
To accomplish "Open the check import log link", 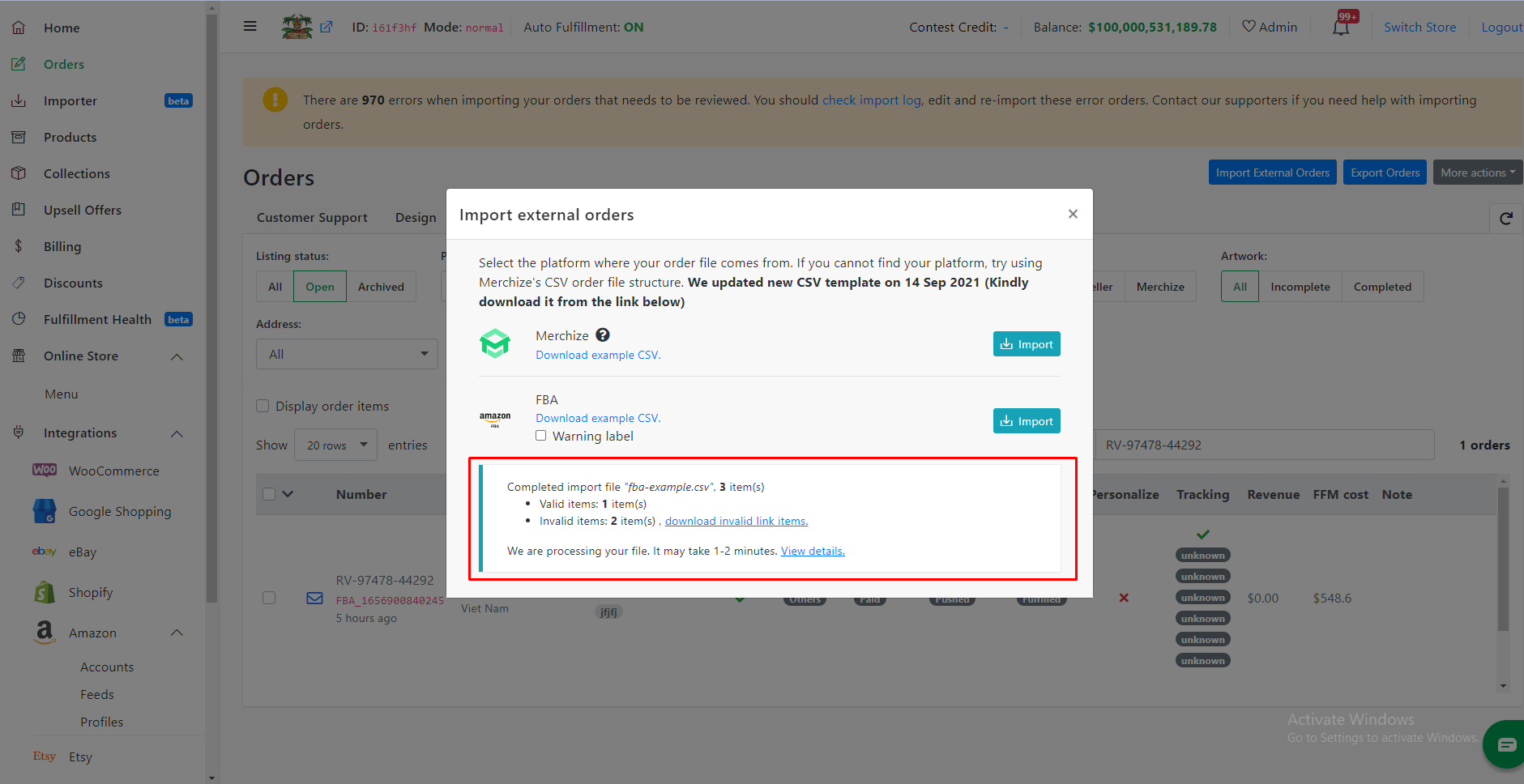I will 872,100.
